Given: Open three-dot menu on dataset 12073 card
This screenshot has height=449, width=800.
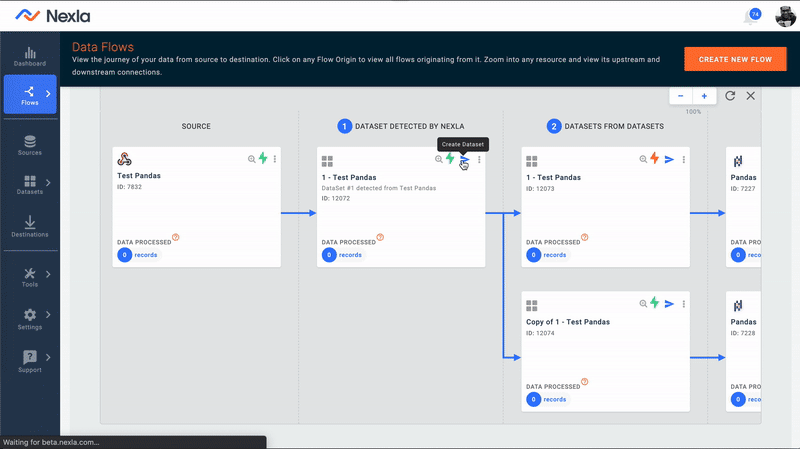Looking at the screenshot, I should [x=684, y=159].
